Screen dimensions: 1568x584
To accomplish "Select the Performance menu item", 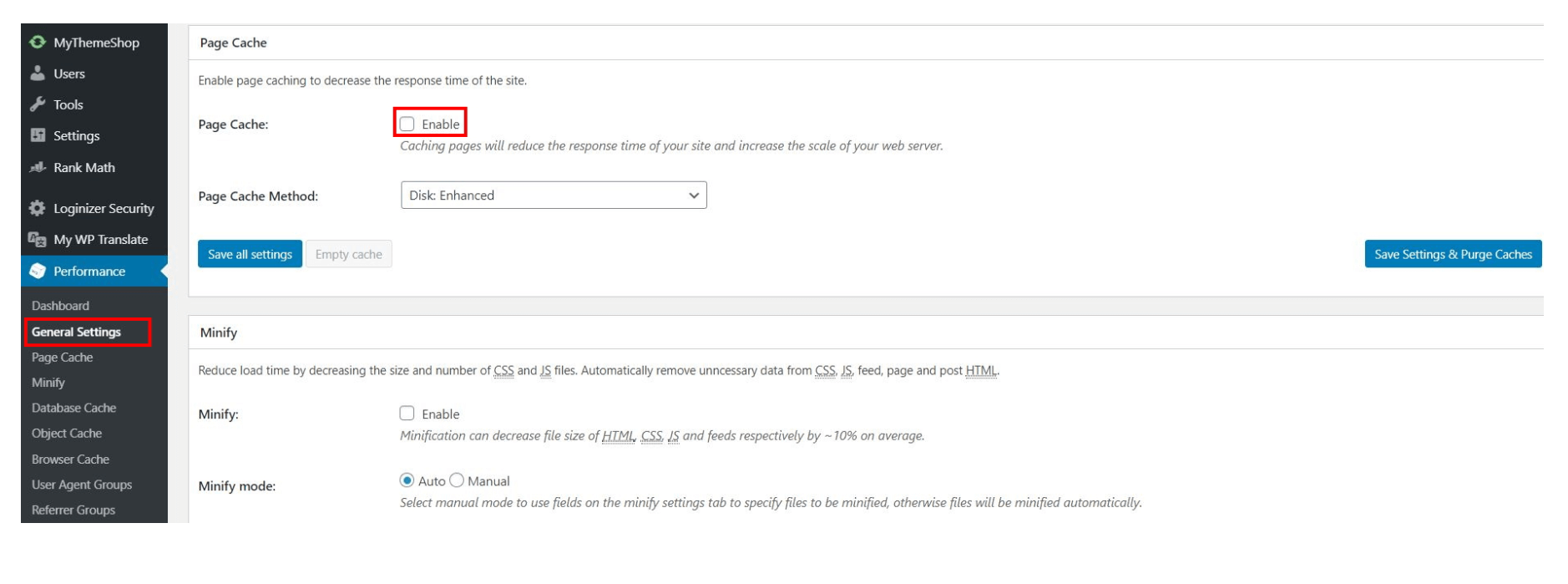I will pos(94,272).
